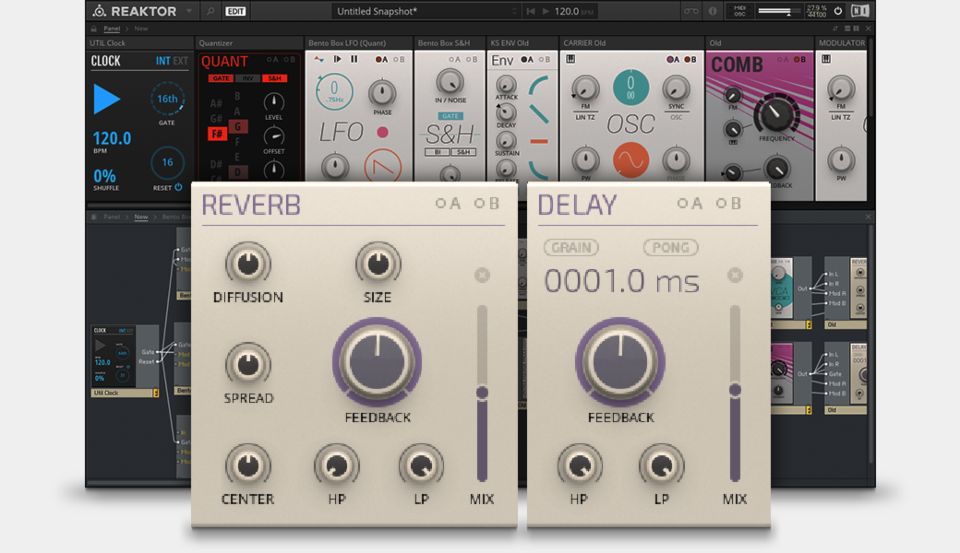The height and width of the screenshot is (553, 960).
Task: Click the EDIT button in toolbar
Action: [235, 11]
